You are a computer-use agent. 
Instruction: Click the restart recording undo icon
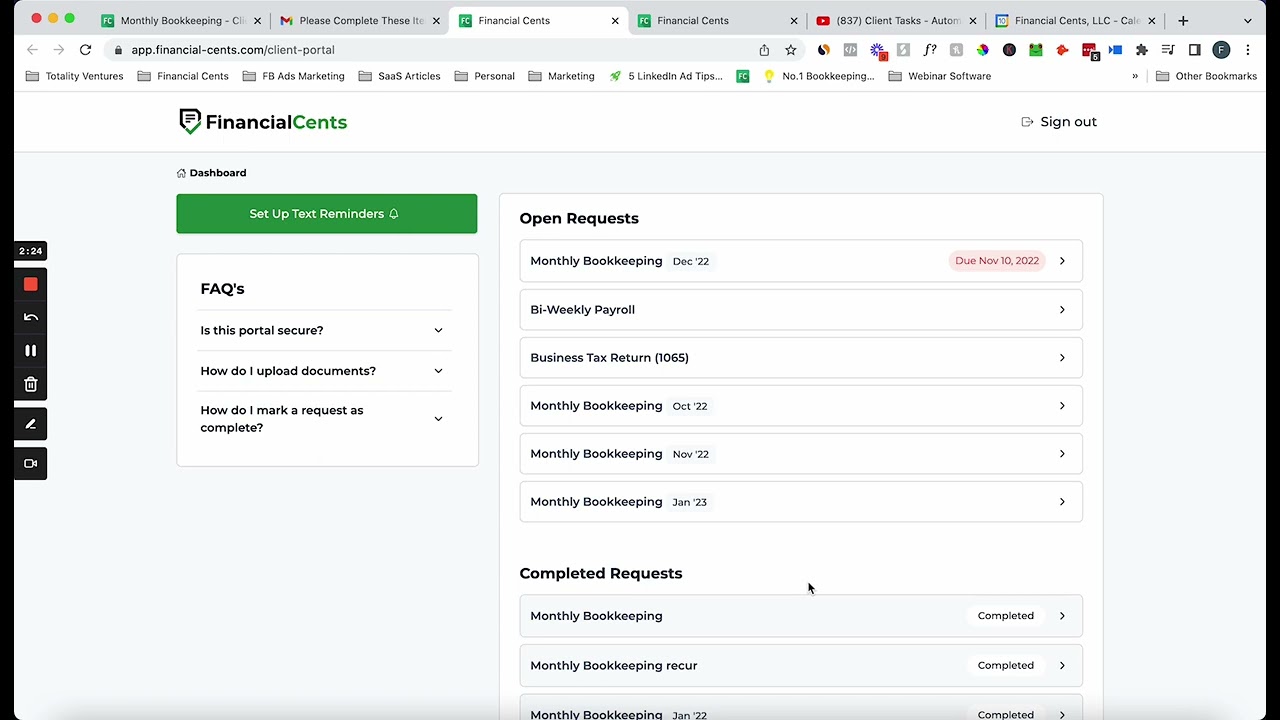click(x=30, y=318)
